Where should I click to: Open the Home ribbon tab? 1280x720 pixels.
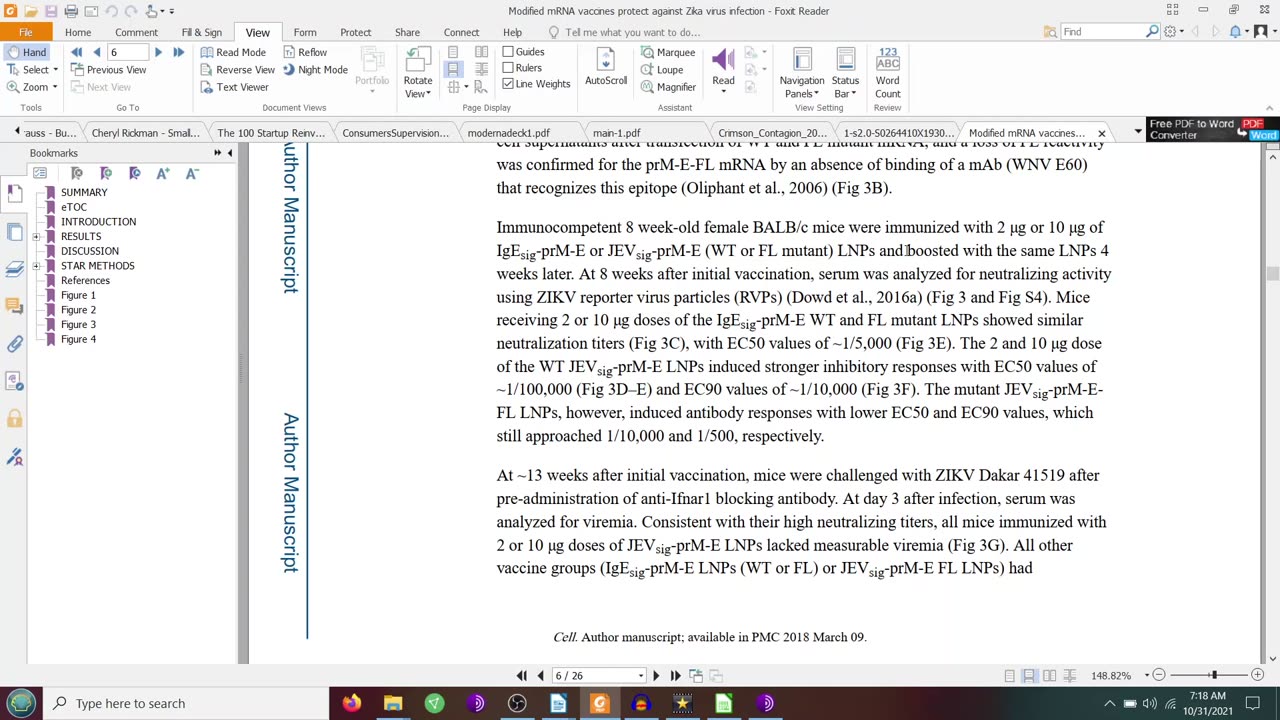point(78,32)
